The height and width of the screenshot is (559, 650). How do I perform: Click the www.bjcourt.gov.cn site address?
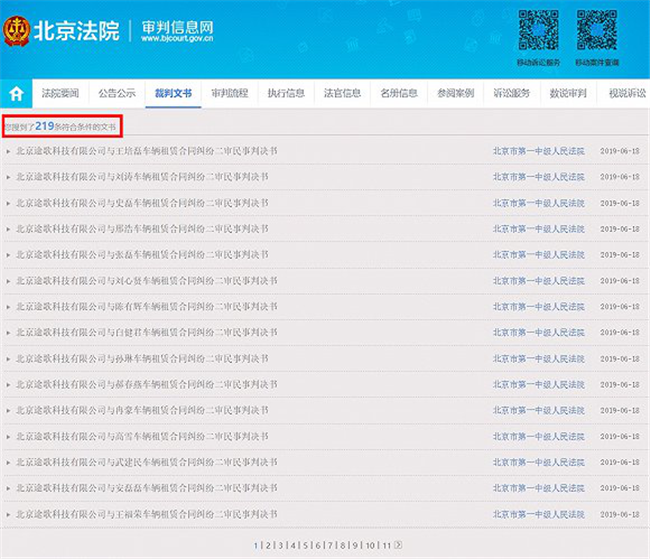point(177,38)
